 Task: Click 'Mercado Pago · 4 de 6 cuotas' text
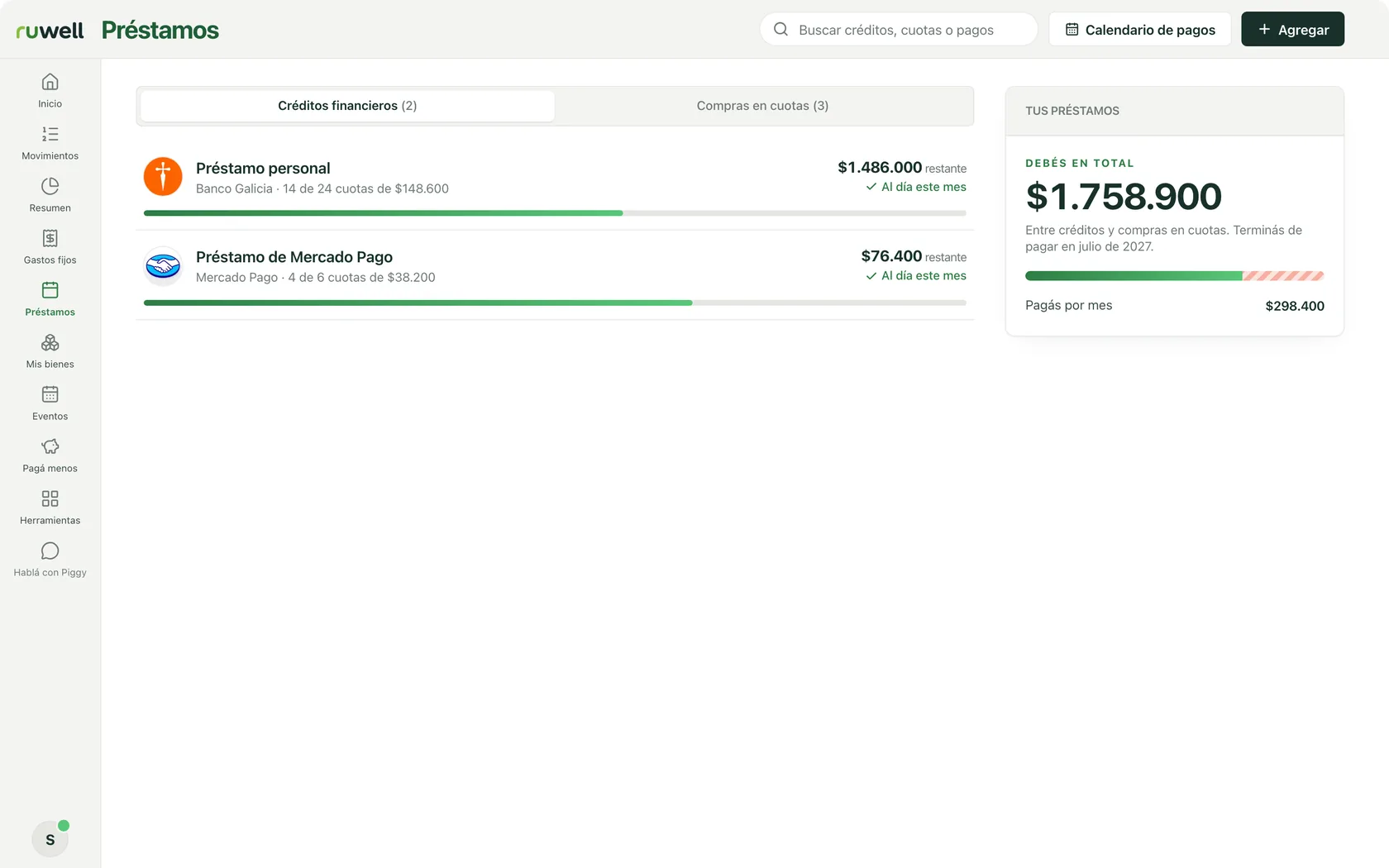[x=316, y=278]
